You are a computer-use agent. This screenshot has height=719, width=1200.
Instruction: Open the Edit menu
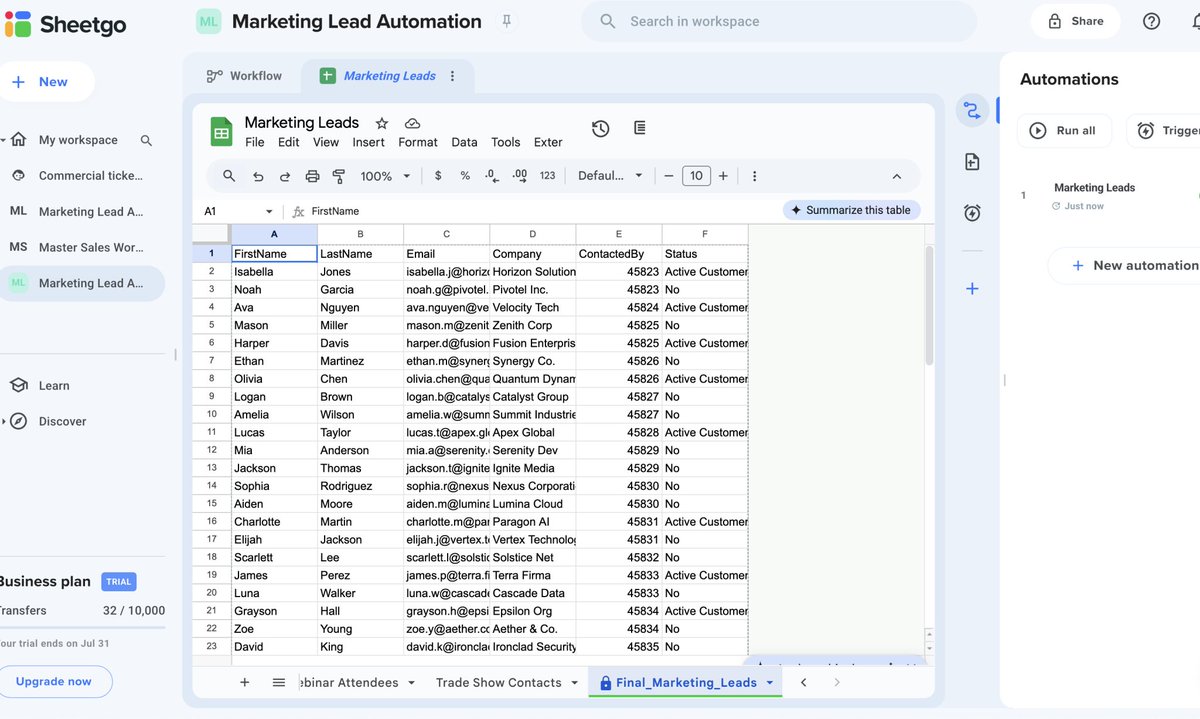pyautogui.click(x=289, y=142)
